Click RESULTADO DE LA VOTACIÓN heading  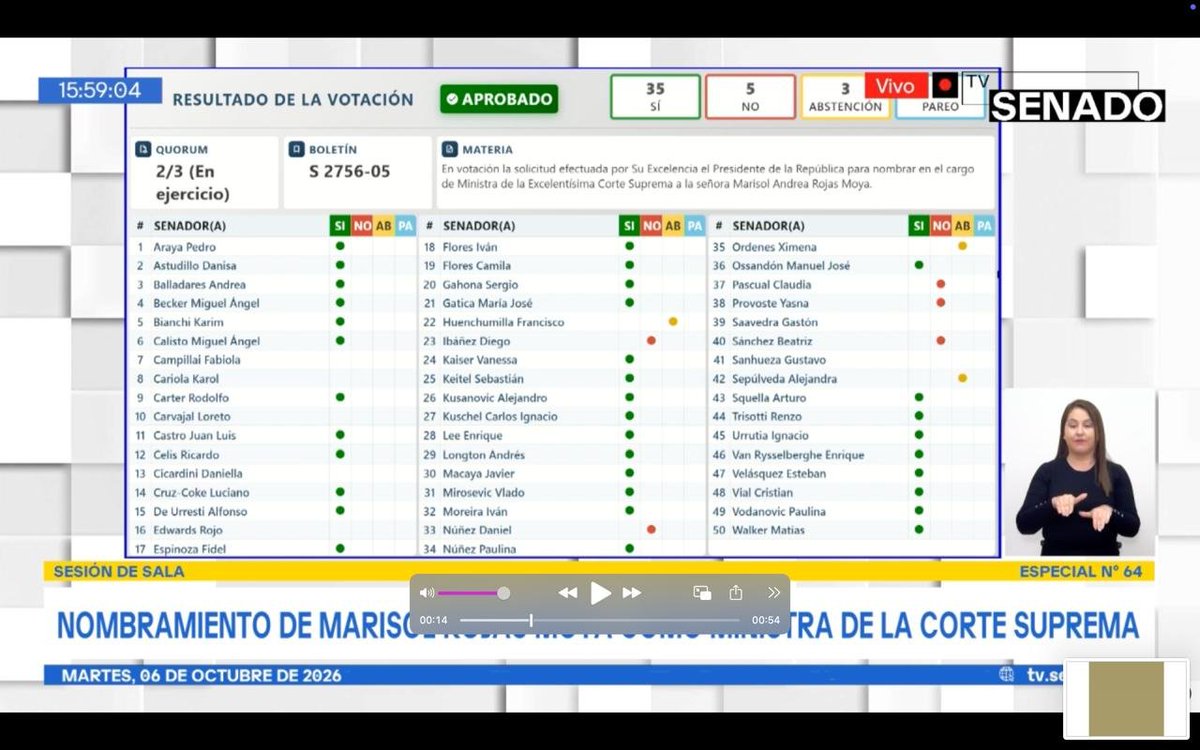click(293, 99)
